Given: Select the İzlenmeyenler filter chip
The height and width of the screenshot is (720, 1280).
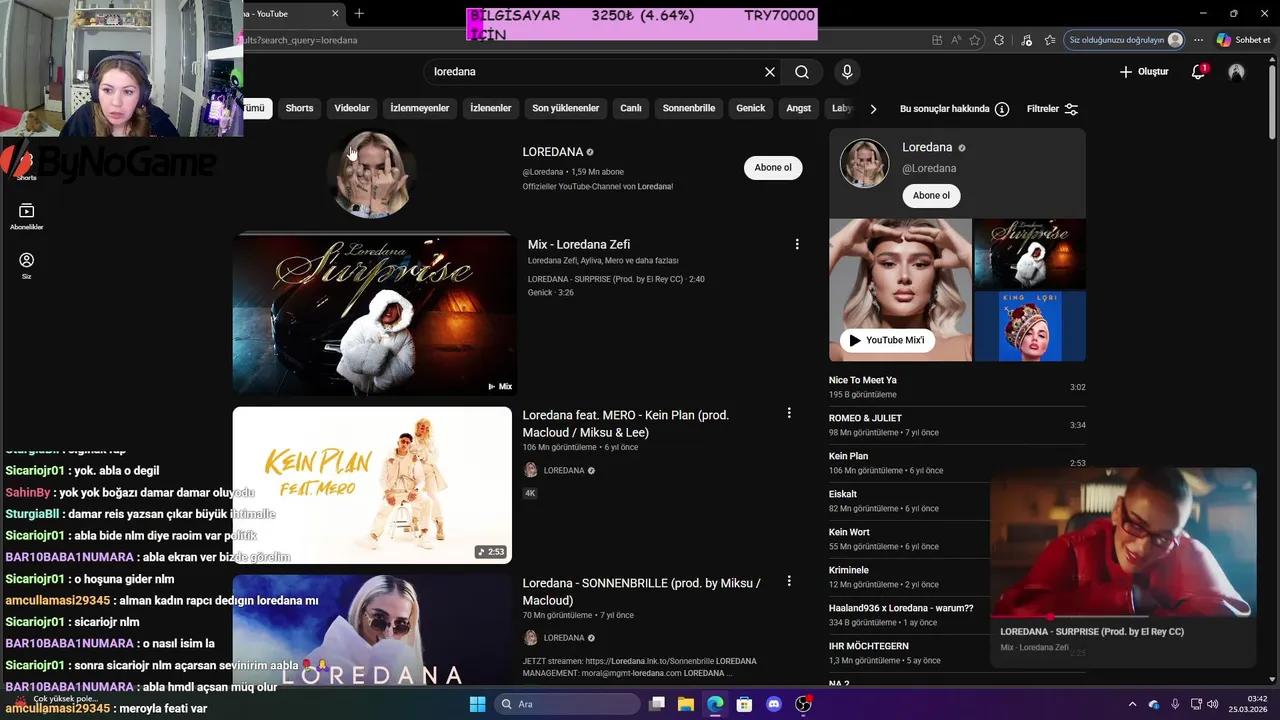Looking at the screenshot, I should [x=420, y=108].
